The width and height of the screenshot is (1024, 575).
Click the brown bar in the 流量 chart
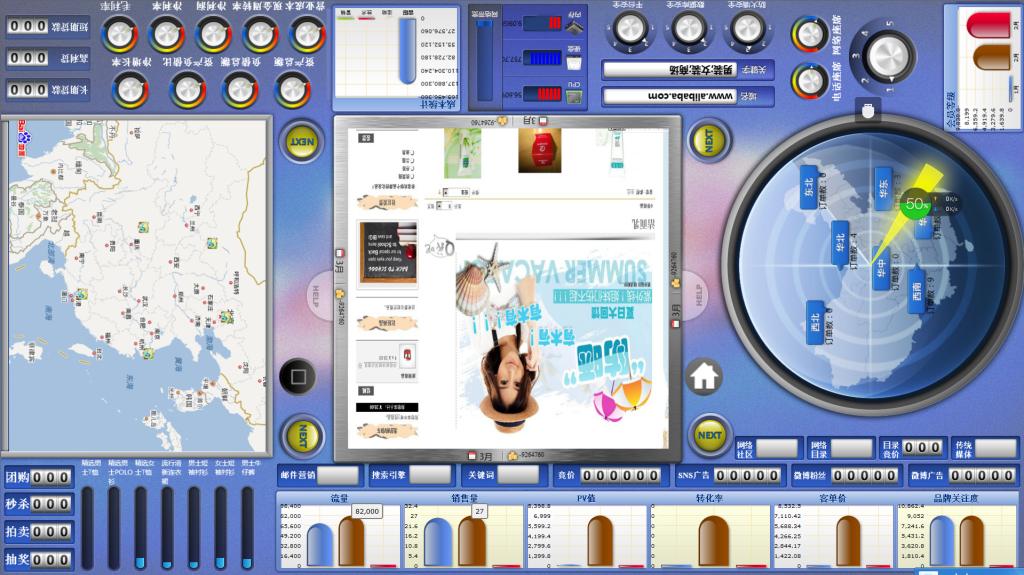(351, 542)
